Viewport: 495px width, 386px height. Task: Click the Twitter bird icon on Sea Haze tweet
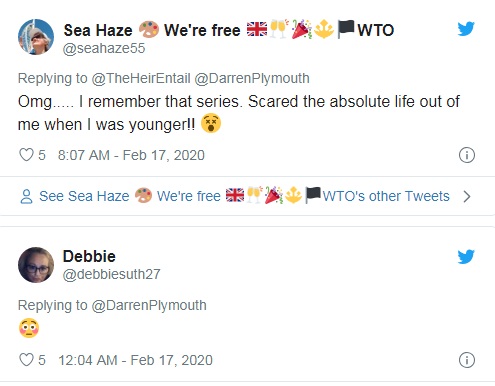(466, 29)
